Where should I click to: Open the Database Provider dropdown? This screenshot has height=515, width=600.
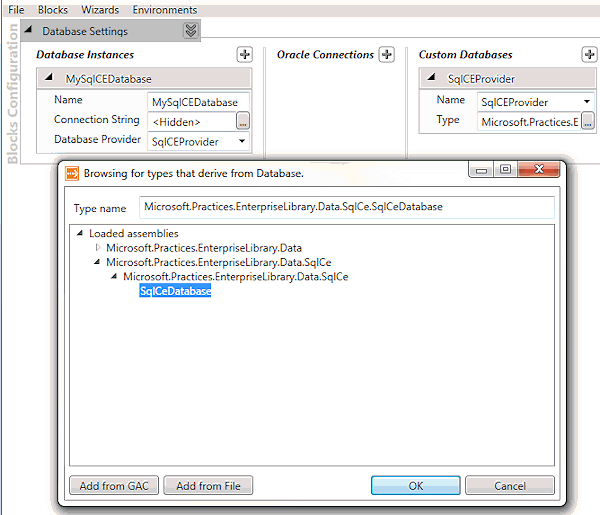[242, 141]
